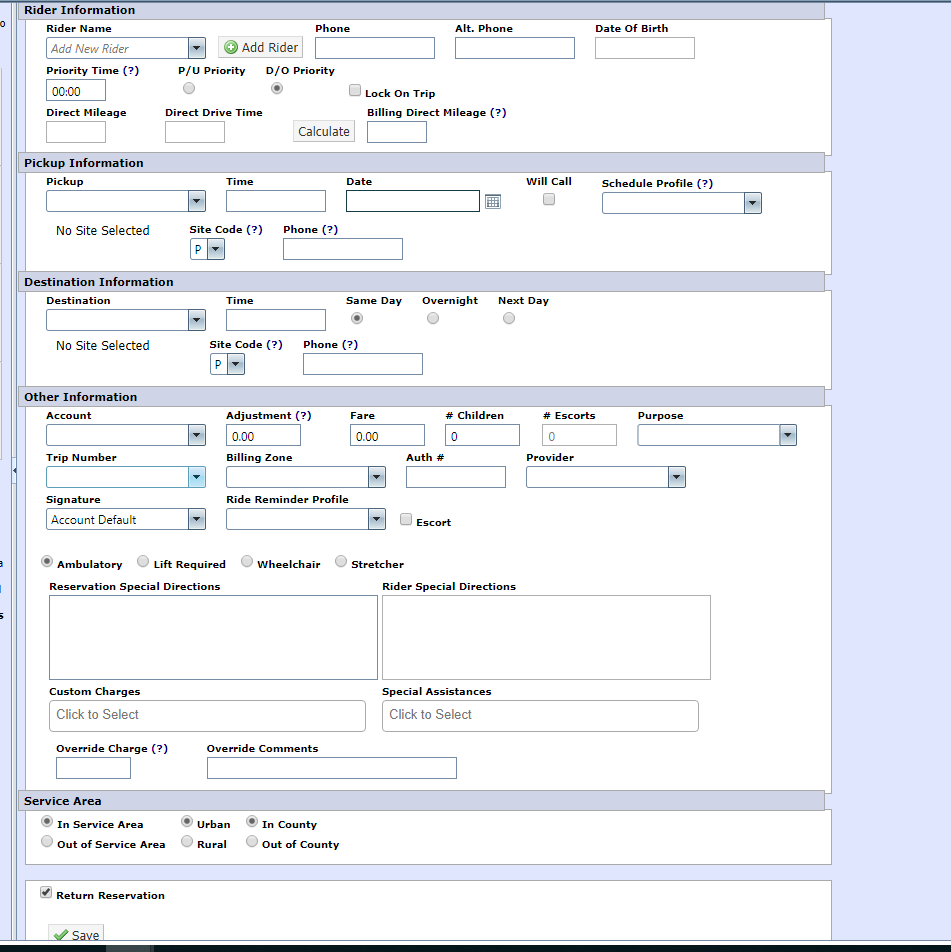951x952 pixels.
Task: Click the Priority Time 00:00 field
Action: point(76,90)
